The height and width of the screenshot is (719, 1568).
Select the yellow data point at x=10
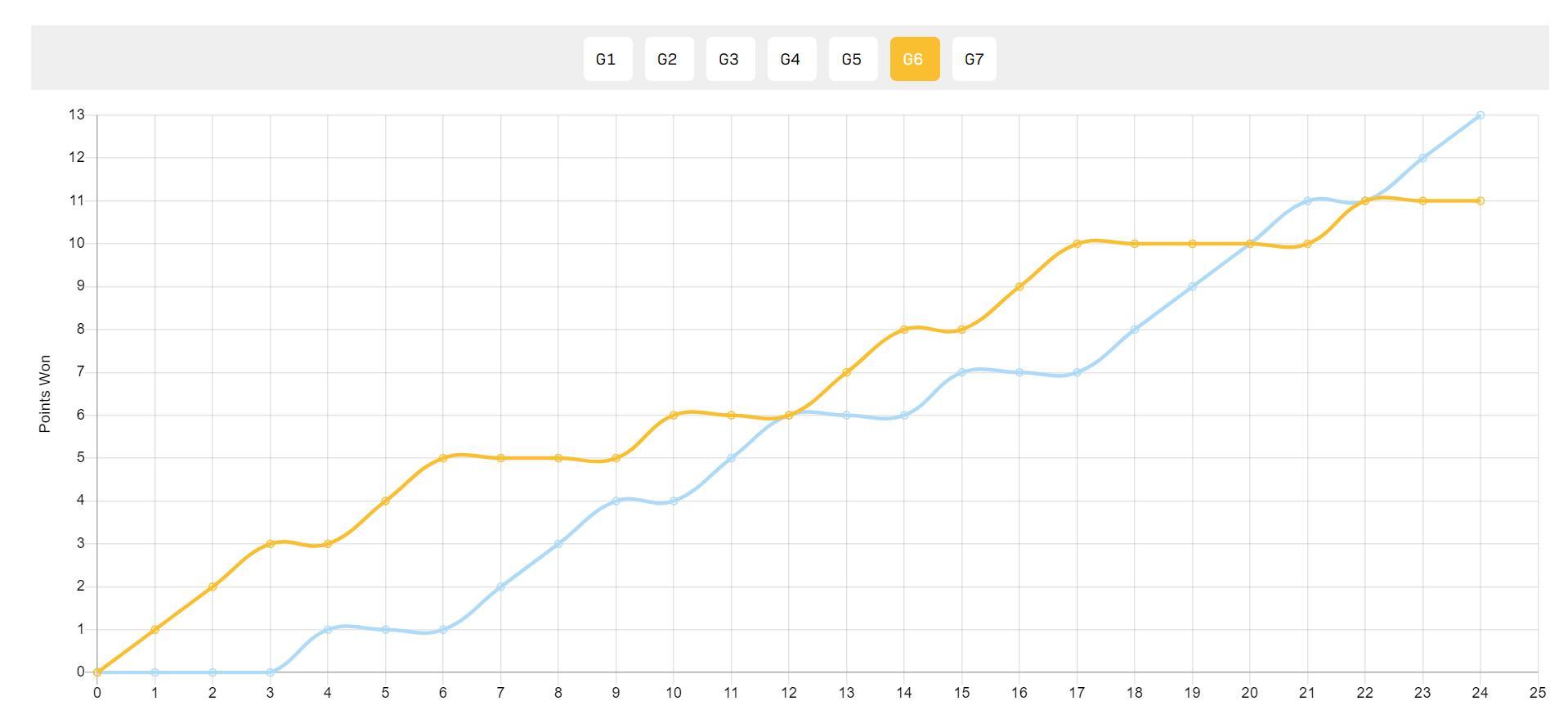(674, 415)
